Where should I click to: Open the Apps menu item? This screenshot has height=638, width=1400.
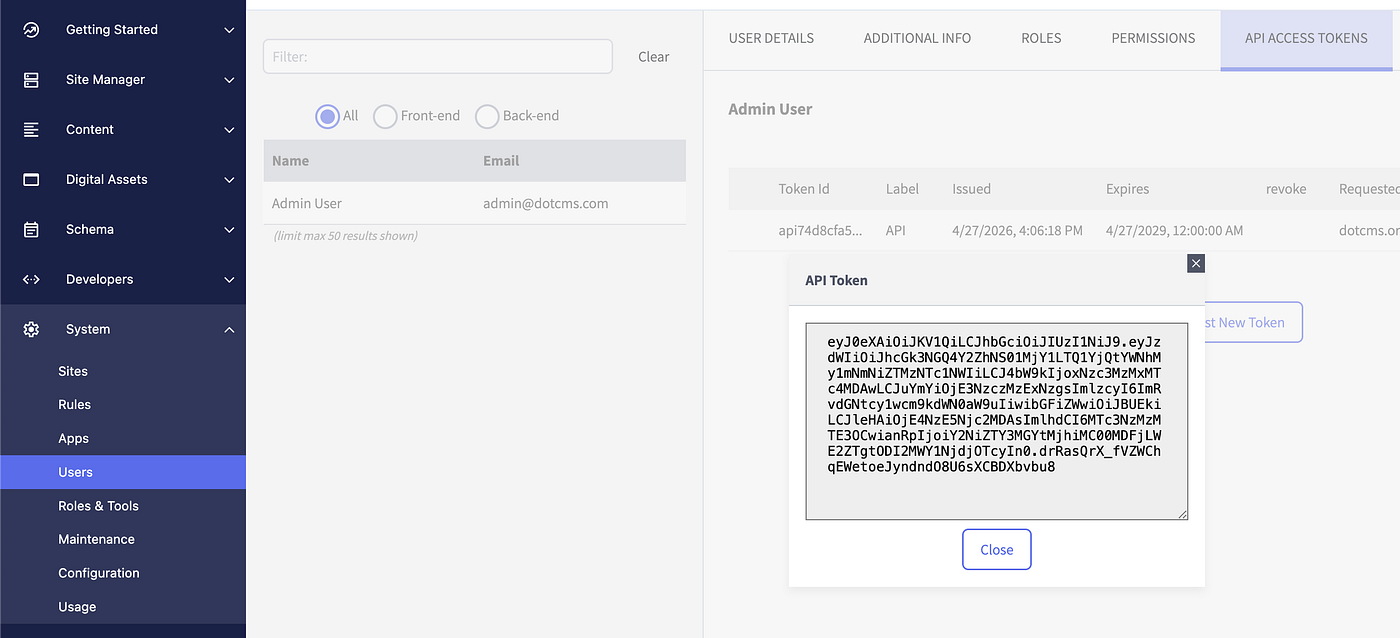(122, 439)
